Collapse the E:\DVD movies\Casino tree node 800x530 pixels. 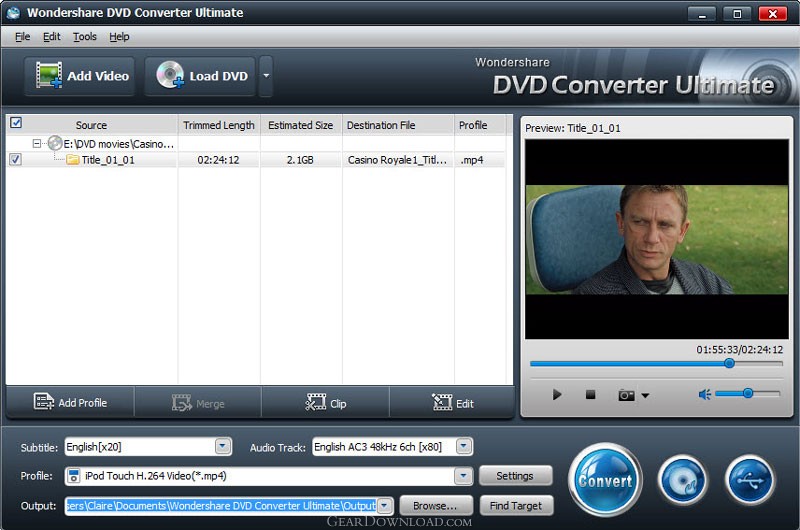coord(36,144)
